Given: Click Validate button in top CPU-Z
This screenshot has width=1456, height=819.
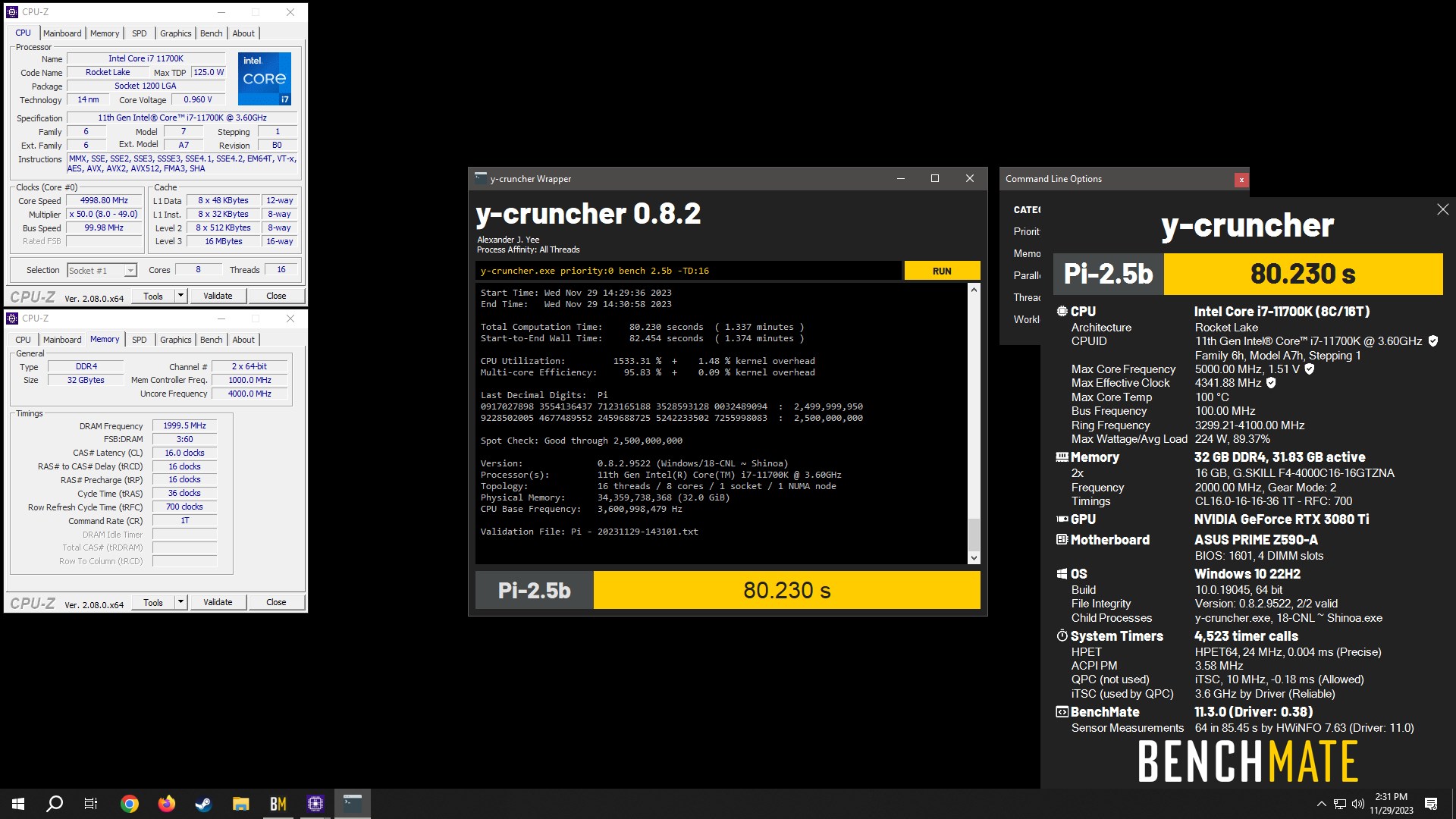Looking at the screenshot, I should coord(218,296).
